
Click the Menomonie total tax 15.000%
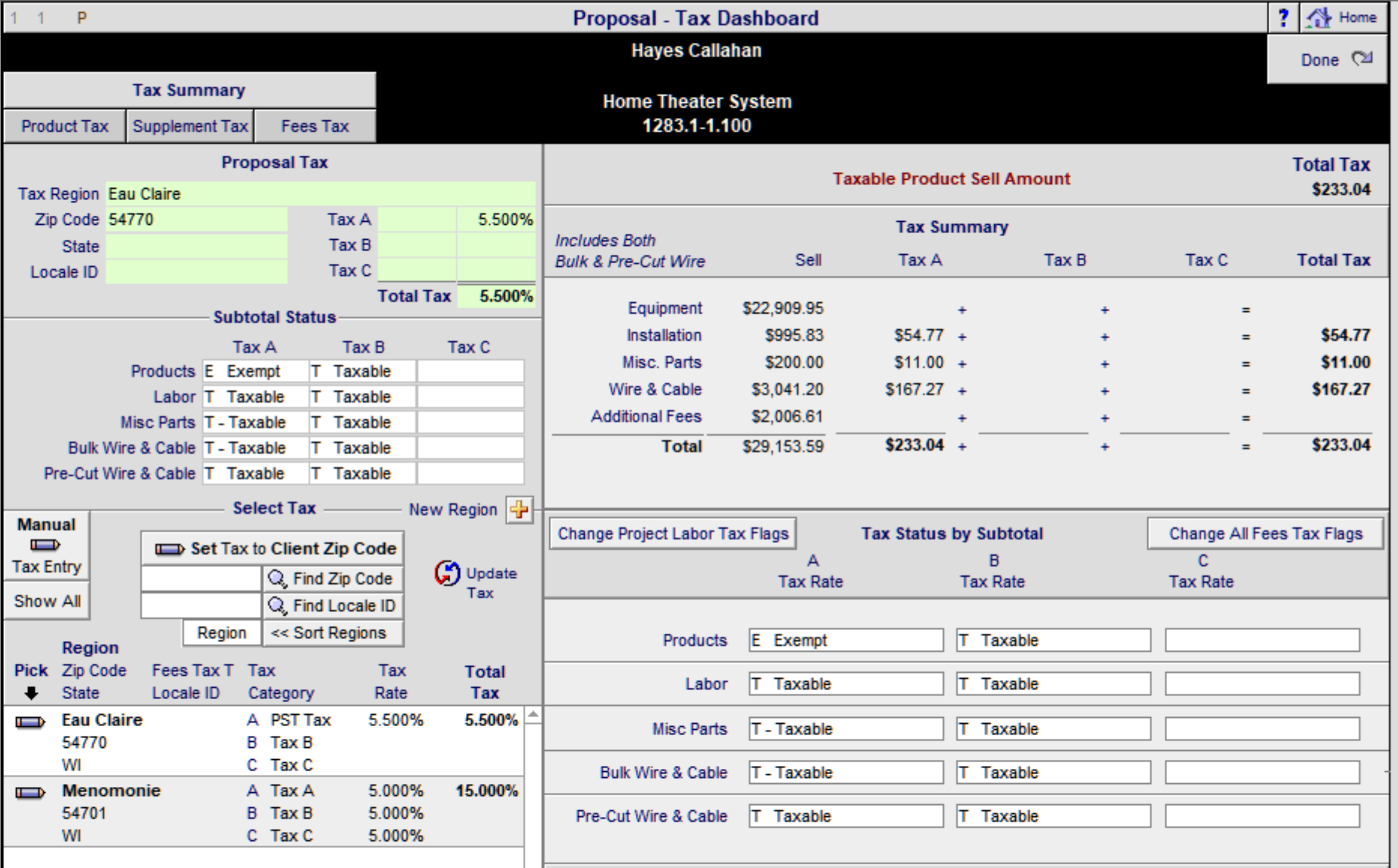pos(486,790)
